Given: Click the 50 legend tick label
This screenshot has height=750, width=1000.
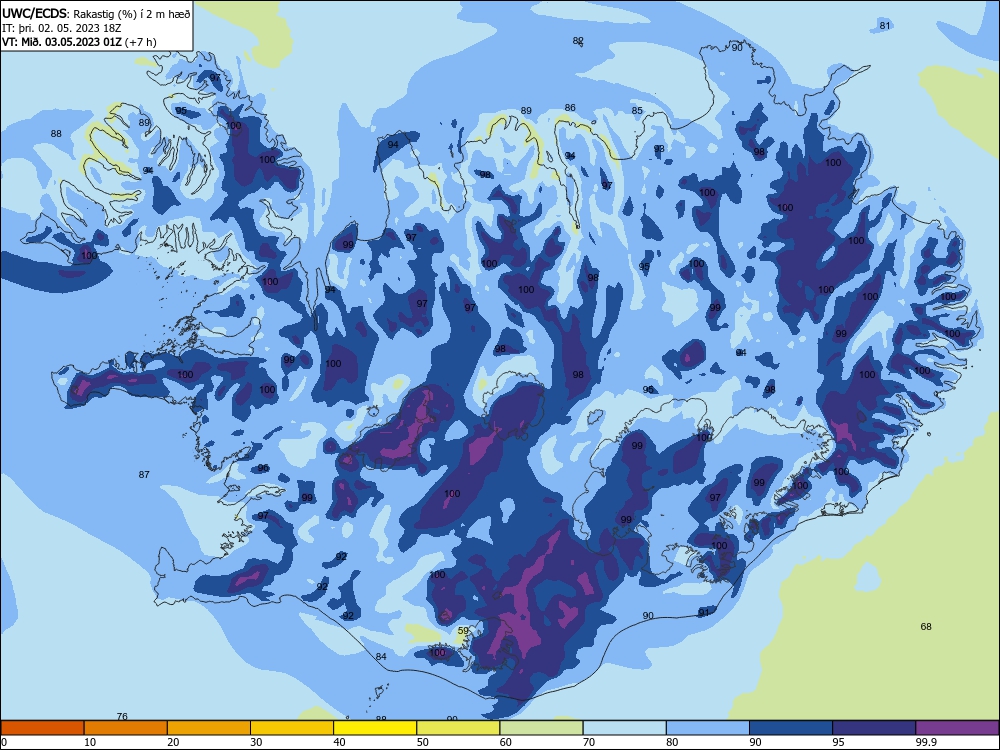Looking at the screenshot, I should tap(422, 742).
